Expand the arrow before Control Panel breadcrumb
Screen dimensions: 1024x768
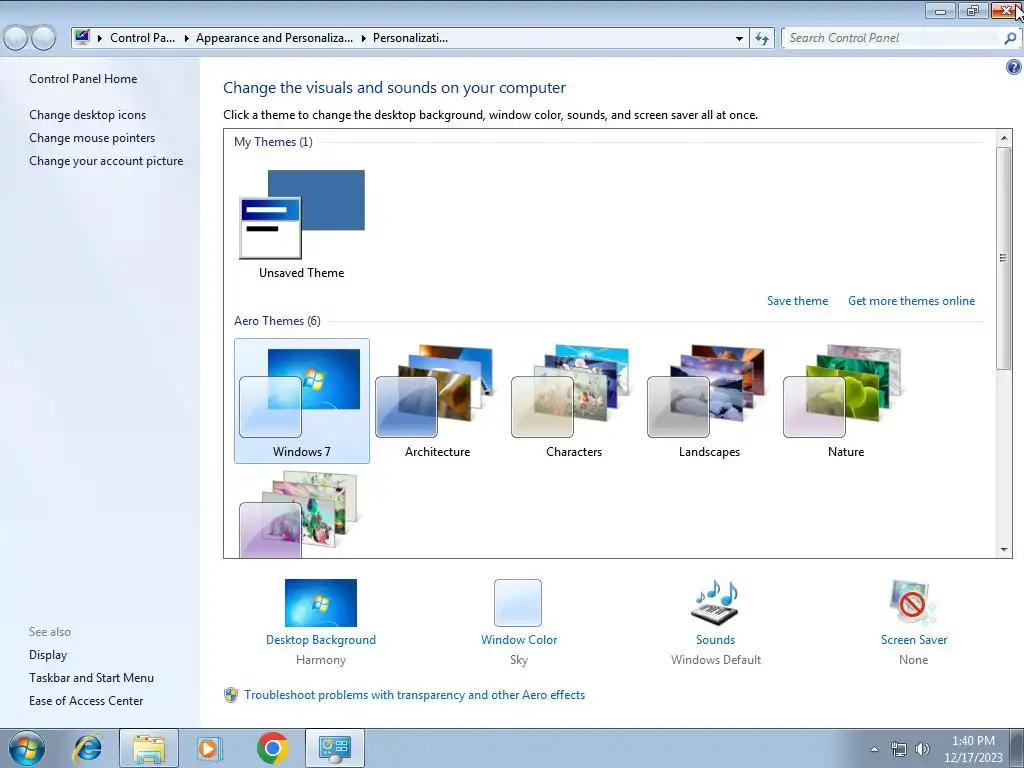pyautogui.click(x=100, y=38)
